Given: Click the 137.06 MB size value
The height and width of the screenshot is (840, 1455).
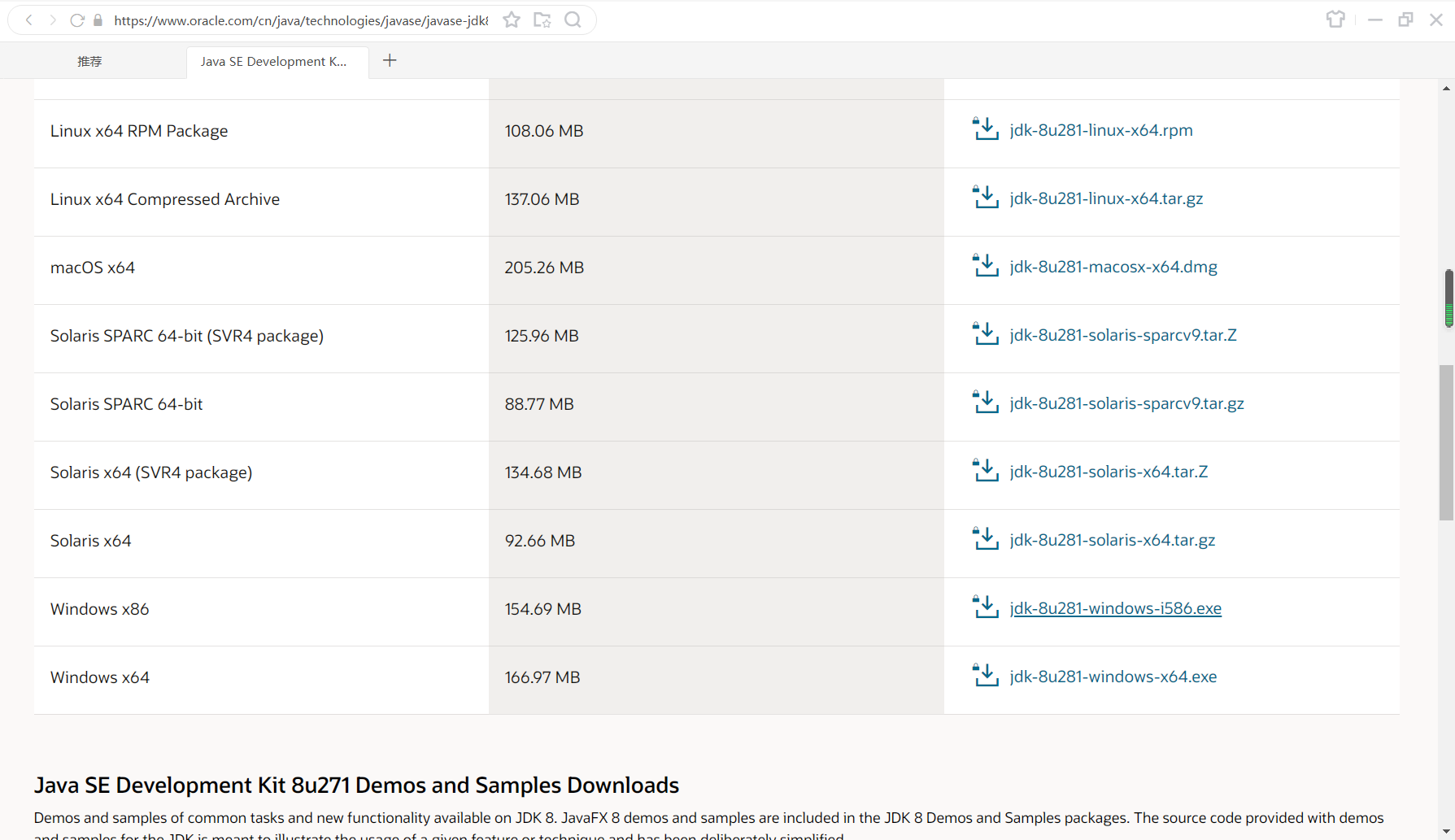Looking at the screenshot, I should pos(542,199).
